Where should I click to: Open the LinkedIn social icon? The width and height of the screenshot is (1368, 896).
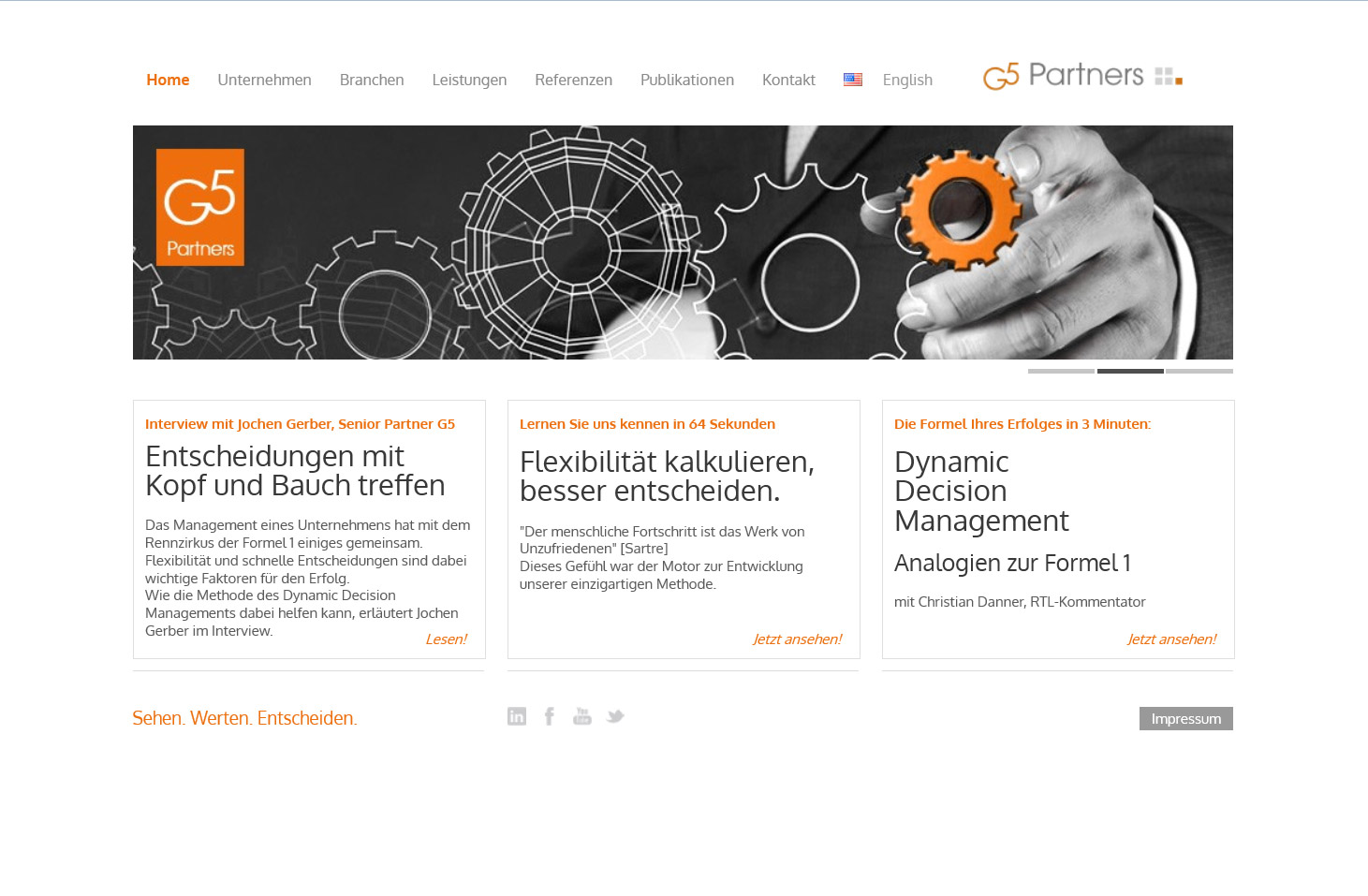click(517, 716)
